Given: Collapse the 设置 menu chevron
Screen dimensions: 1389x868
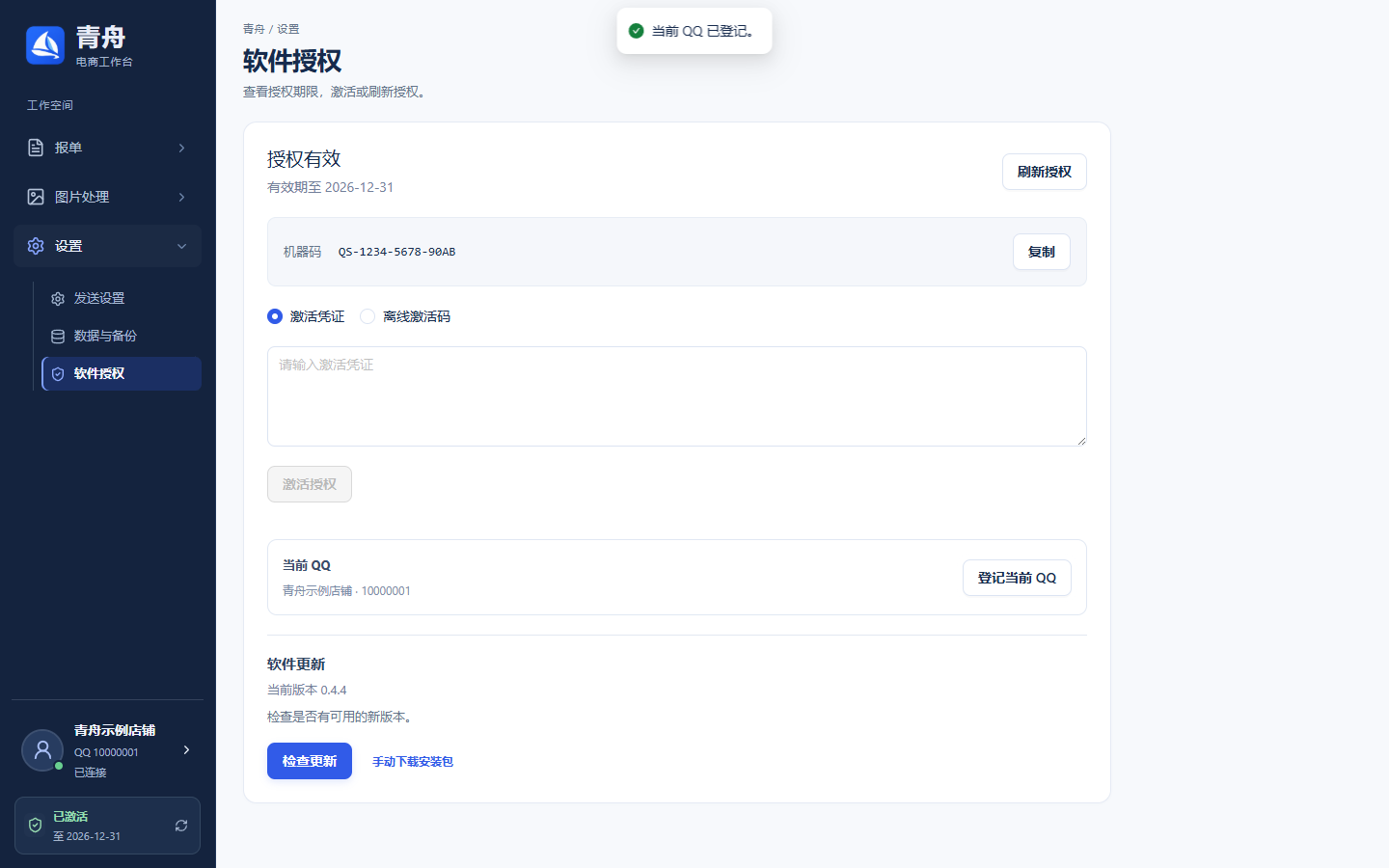Looking at the screenshot, I should click(181, 246).
